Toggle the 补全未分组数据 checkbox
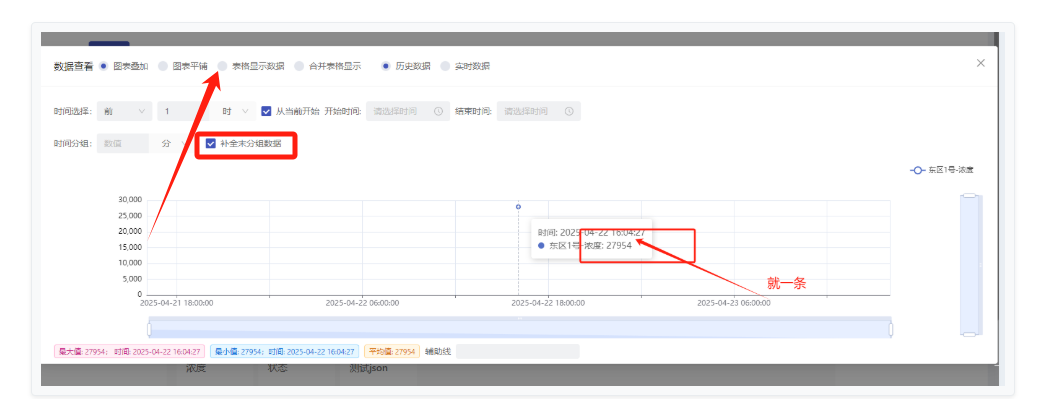1054x399 pixels. coord(211,143)
